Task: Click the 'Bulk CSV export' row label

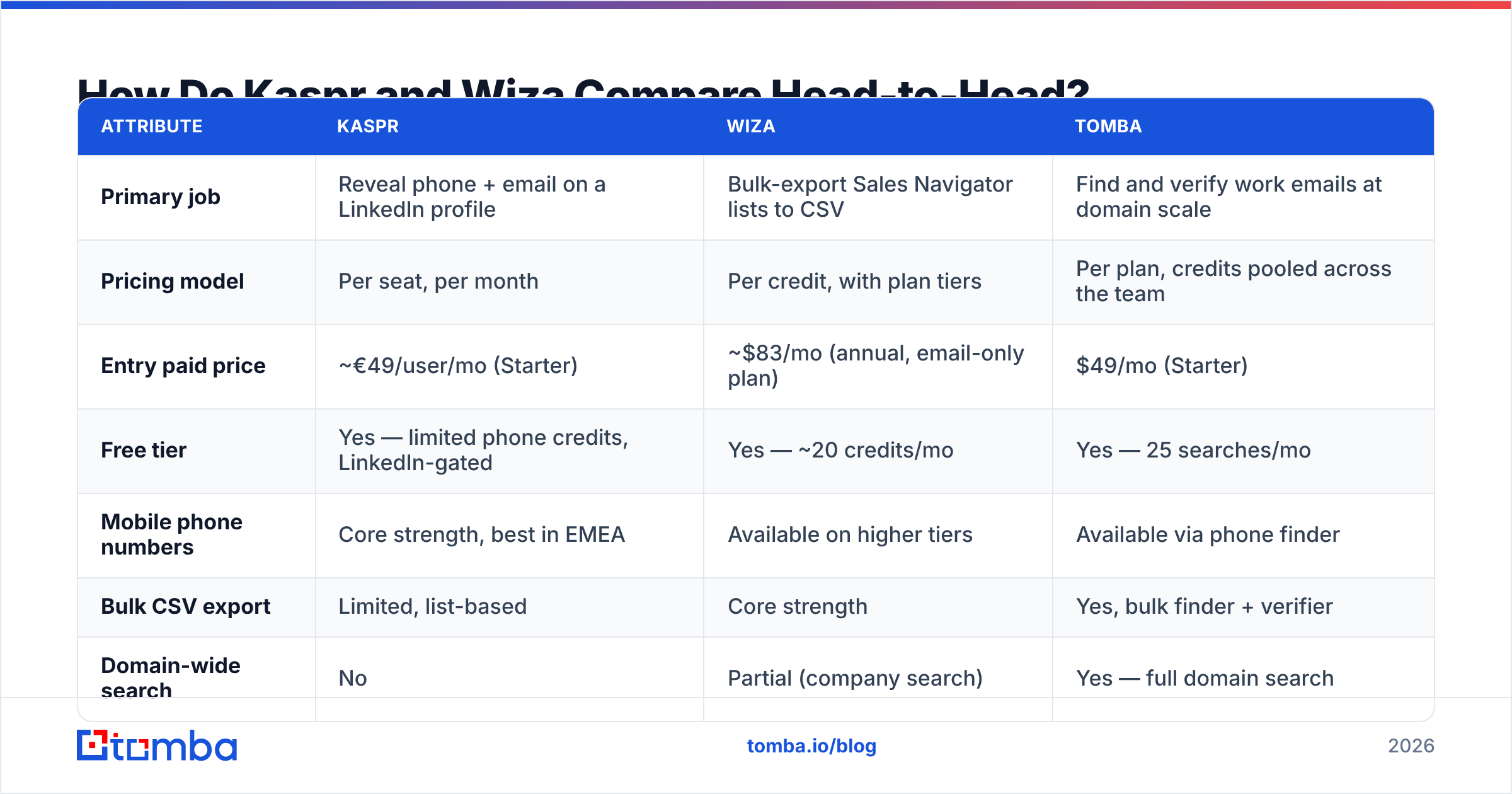Action: (x=186, y=606)
